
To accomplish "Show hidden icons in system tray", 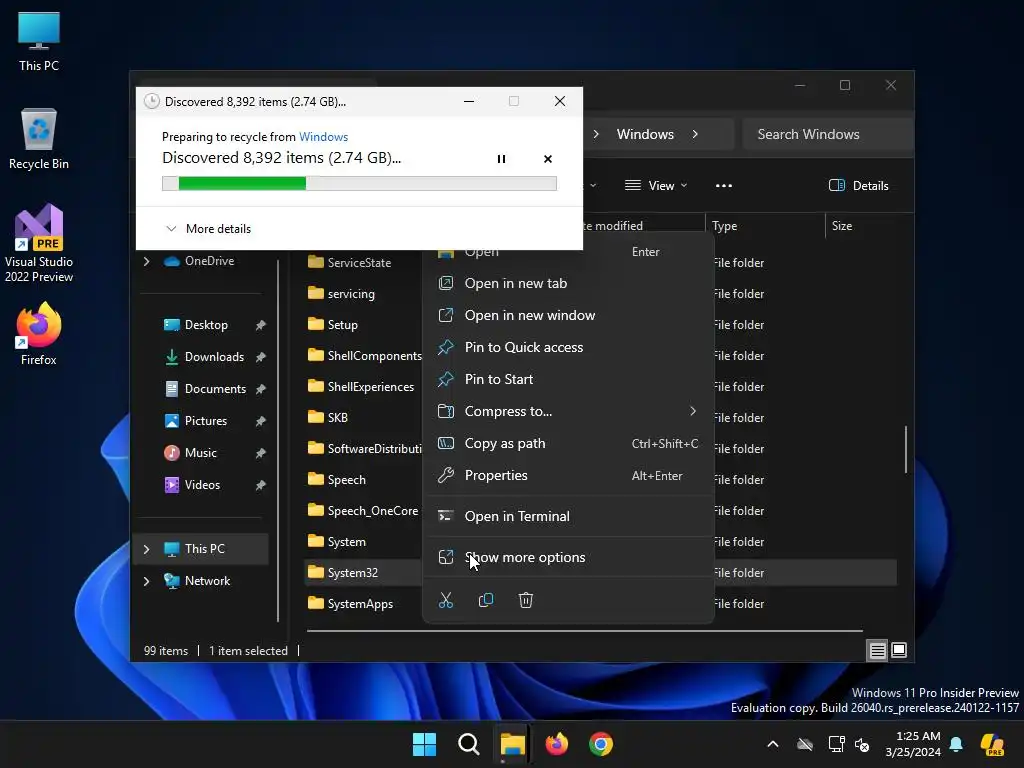I will pos(773,744).
